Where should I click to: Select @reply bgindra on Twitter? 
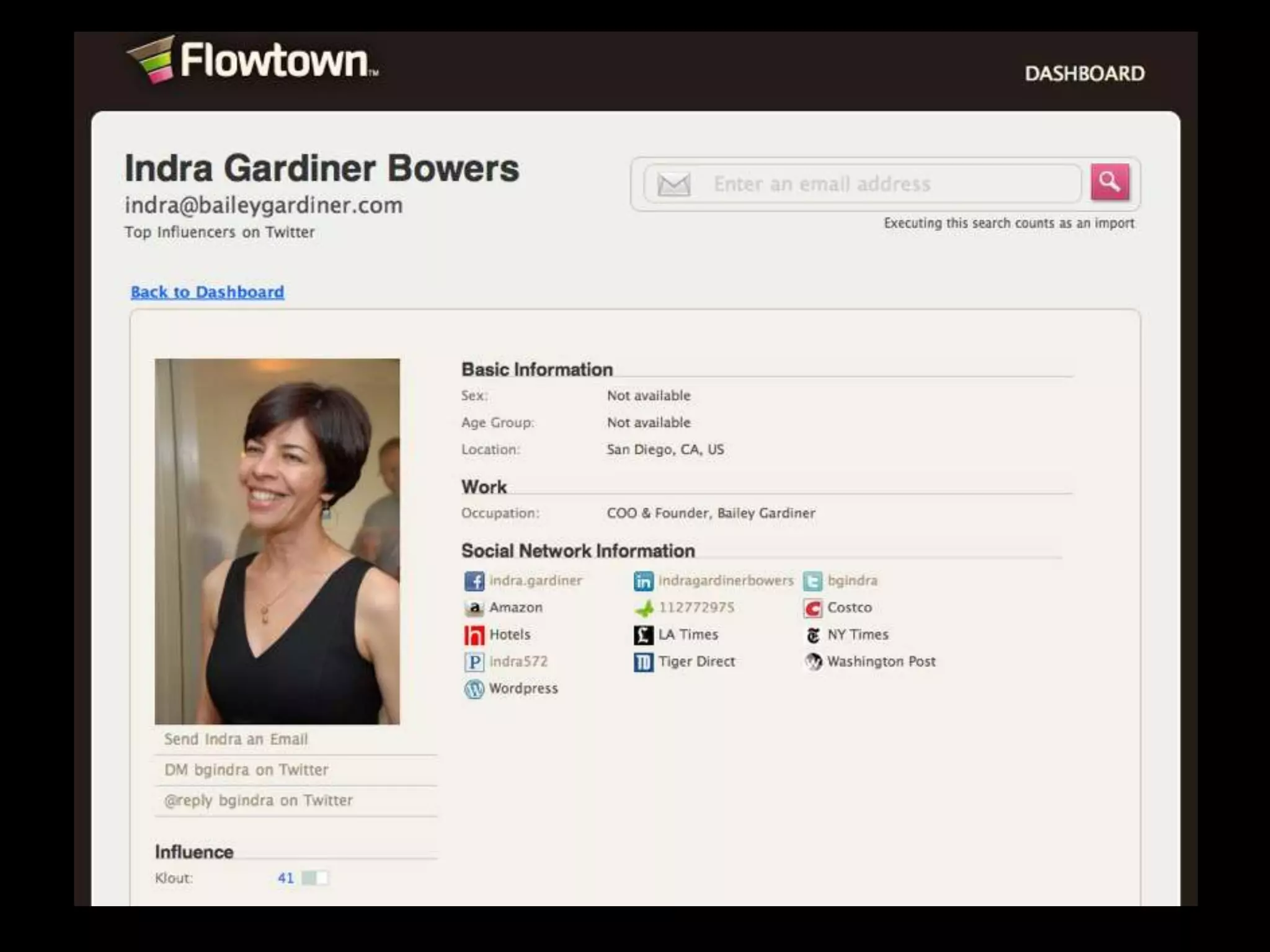tap(258, 801)
